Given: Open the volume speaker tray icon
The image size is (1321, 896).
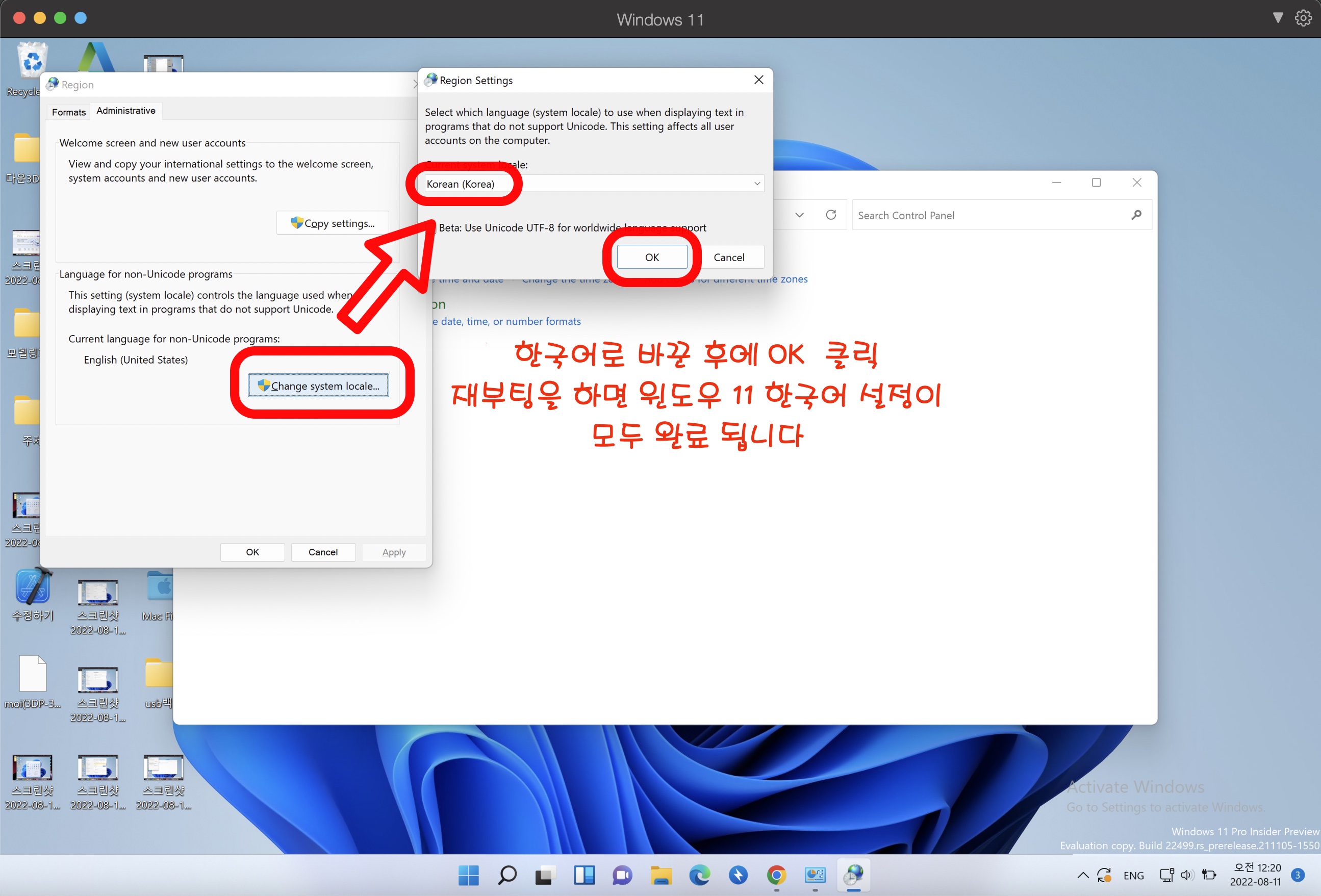Looking at the screenshot, I should [x=1187, y=876].
